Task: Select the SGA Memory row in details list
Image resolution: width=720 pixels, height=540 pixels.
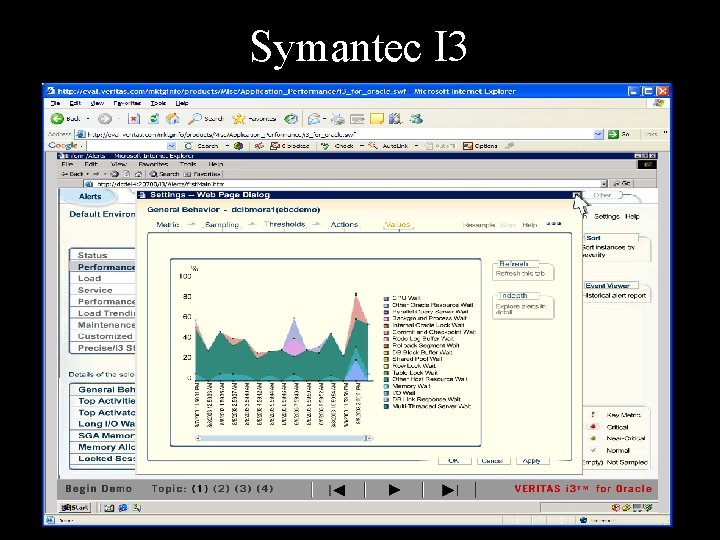Action: coord(103,435)
